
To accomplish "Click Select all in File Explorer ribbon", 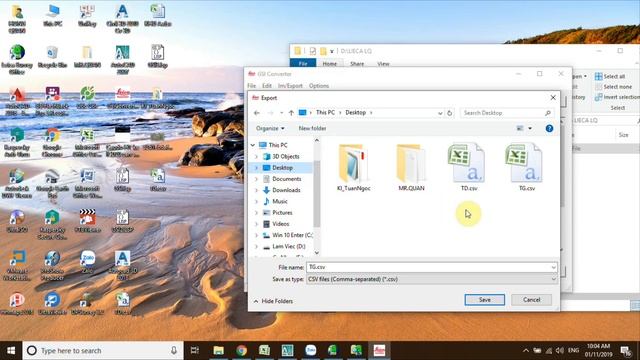I will pyautogui.click(x=610, y=76).
